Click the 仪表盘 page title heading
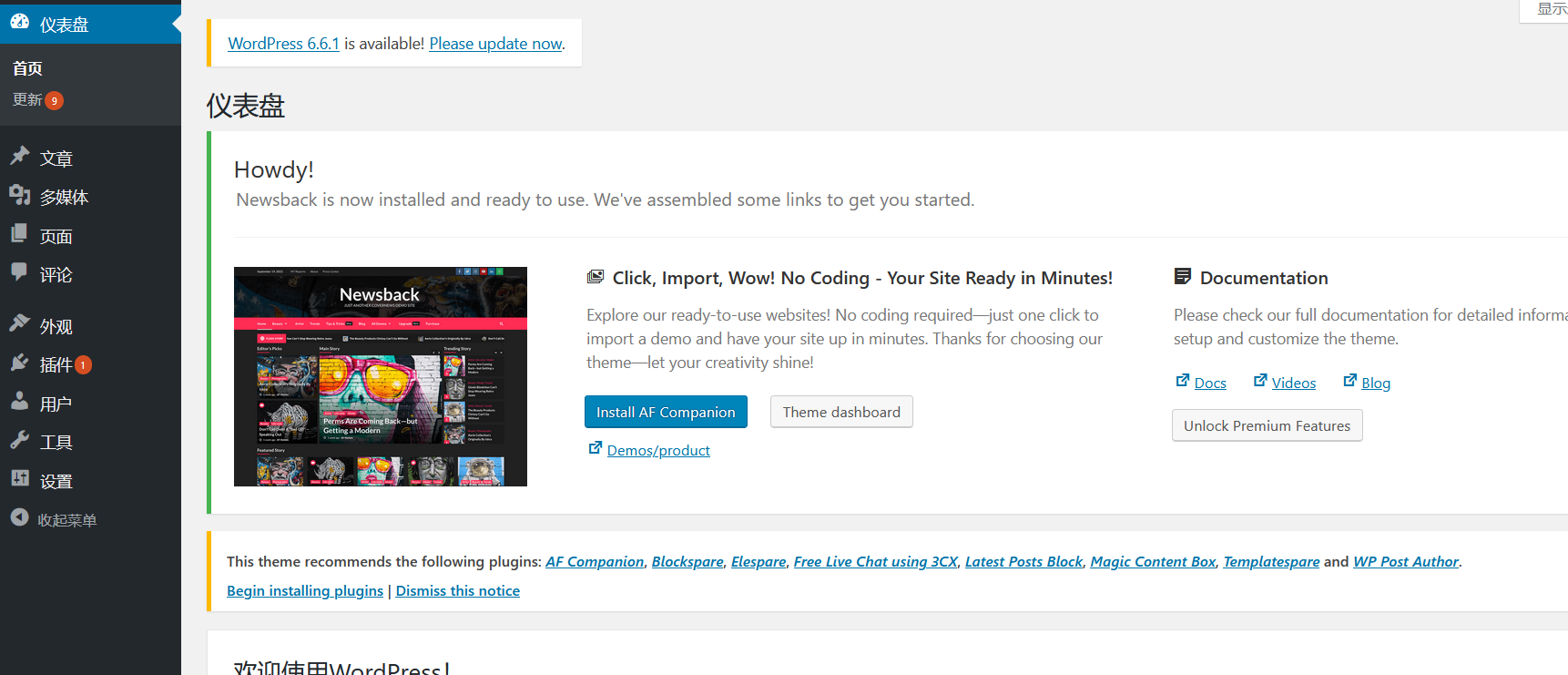Image resolution: width=1568 pixels, height=675 pixels. (246, 106)
